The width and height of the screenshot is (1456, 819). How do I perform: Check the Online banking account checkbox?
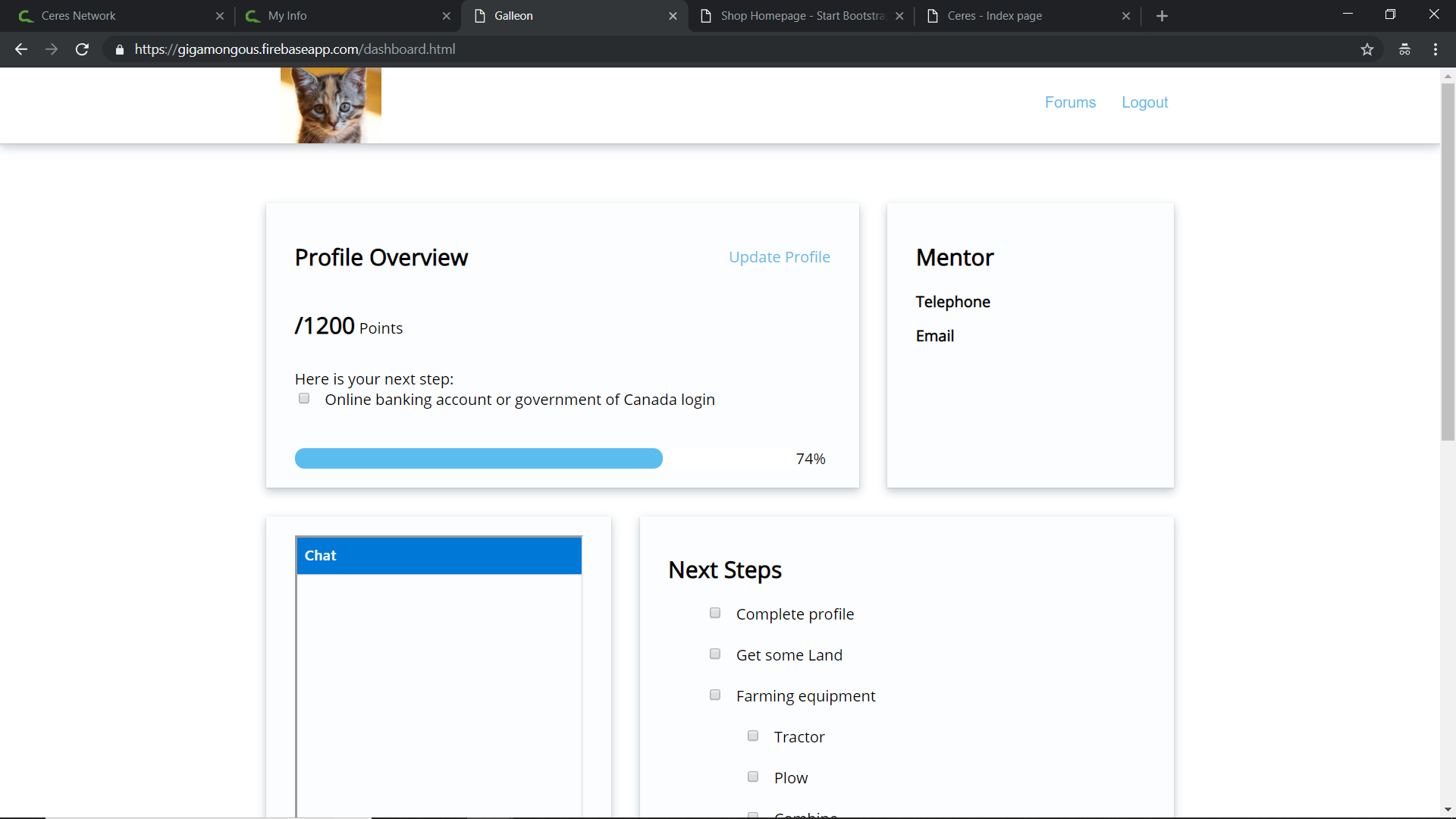pos(304,399)
